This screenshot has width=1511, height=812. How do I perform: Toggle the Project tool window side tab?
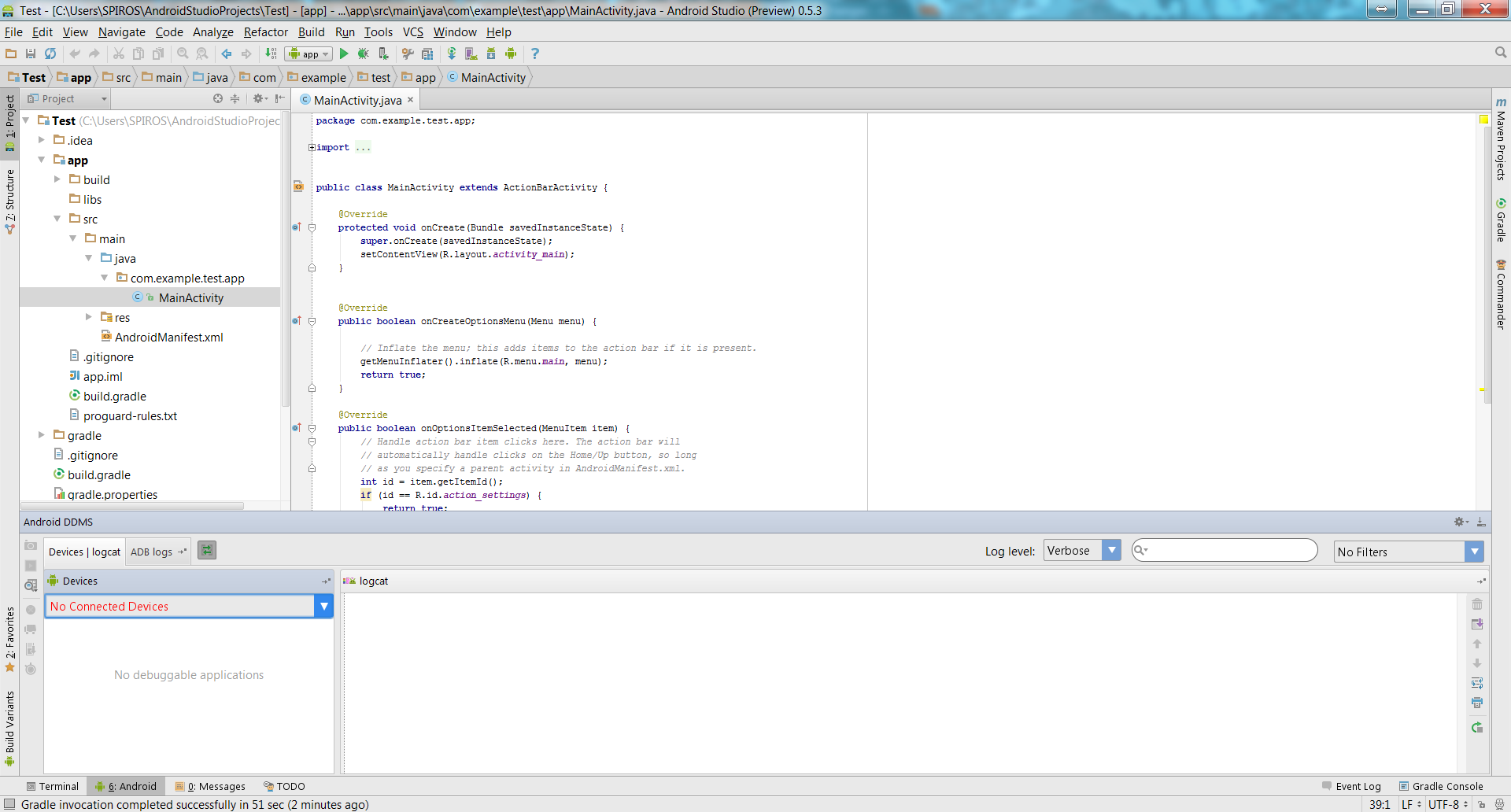[x=9, y=124]
